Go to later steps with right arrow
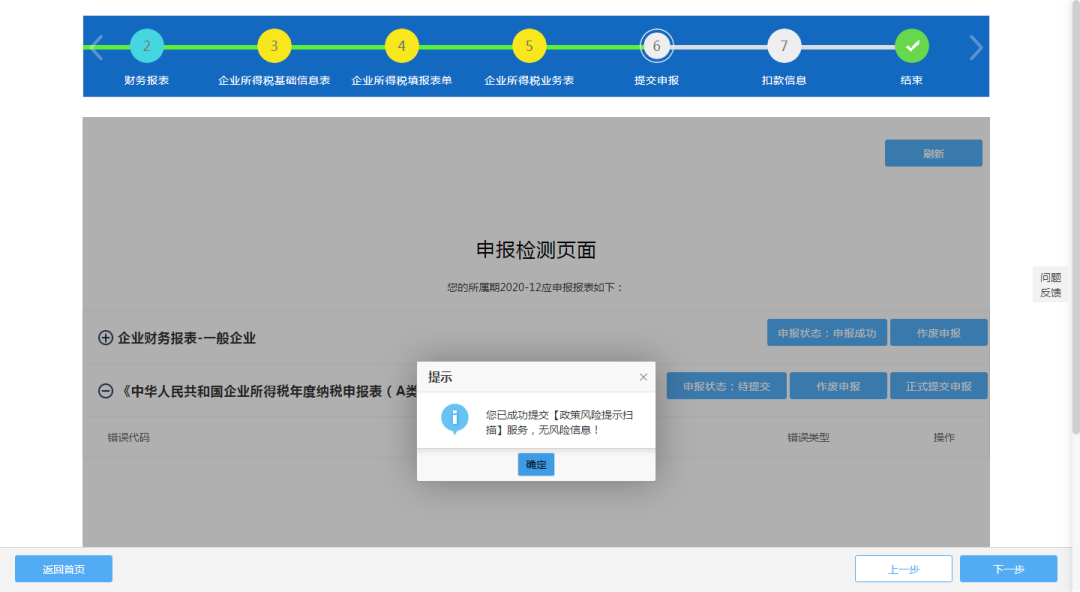 click(976, 48)
